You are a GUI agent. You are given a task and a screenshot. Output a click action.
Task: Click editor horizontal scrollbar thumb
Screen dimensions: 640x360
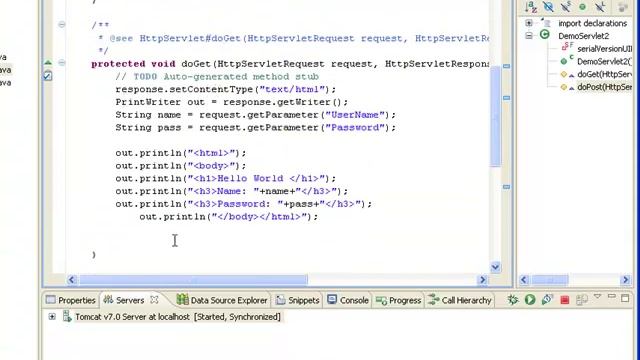tap(193, 280)
